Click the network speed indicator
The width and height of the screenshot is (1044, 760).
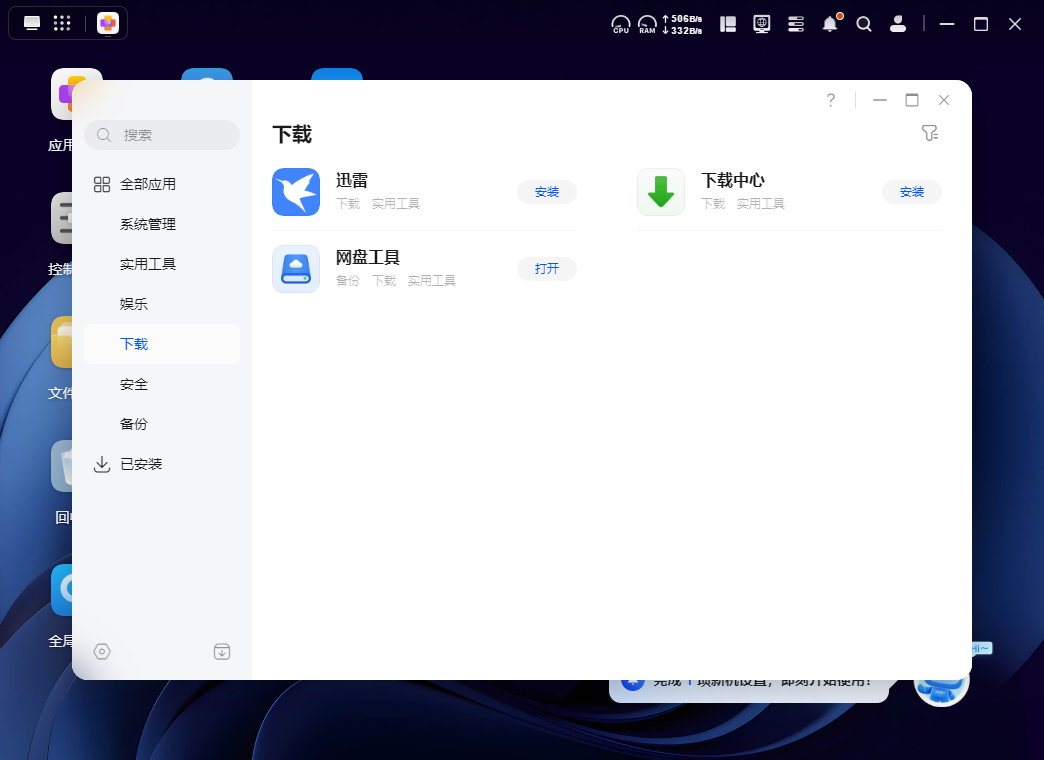(682, 25)
